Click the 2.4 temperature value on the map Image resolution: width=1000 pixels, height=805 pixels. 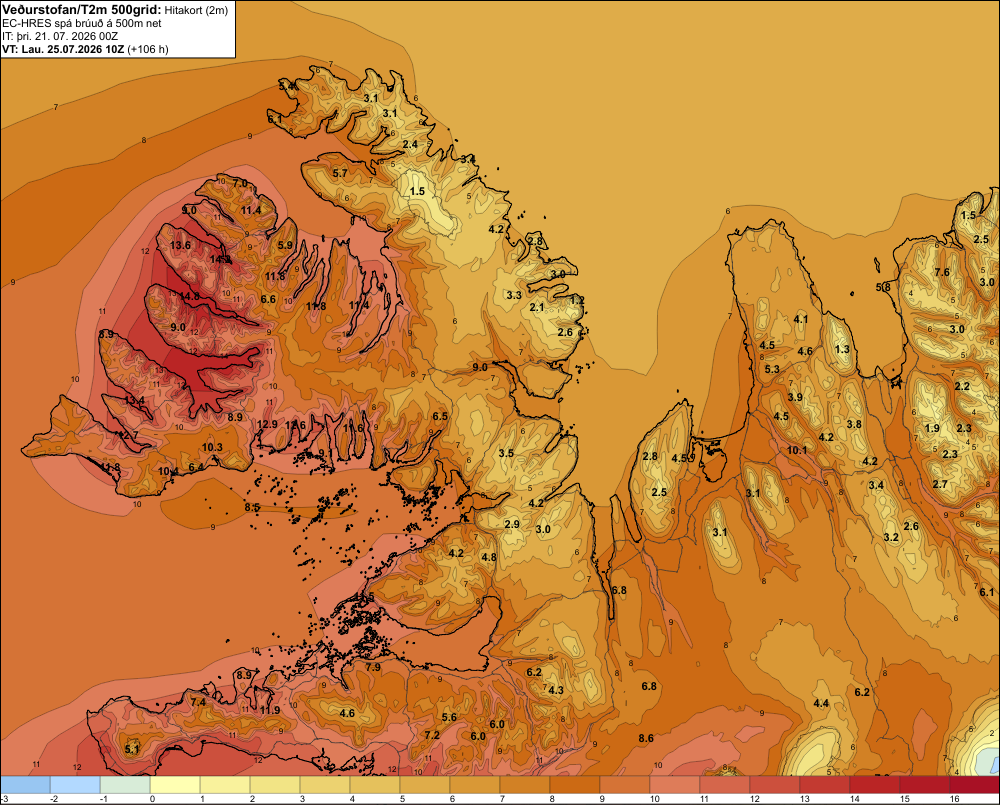[x=410, y=144]
